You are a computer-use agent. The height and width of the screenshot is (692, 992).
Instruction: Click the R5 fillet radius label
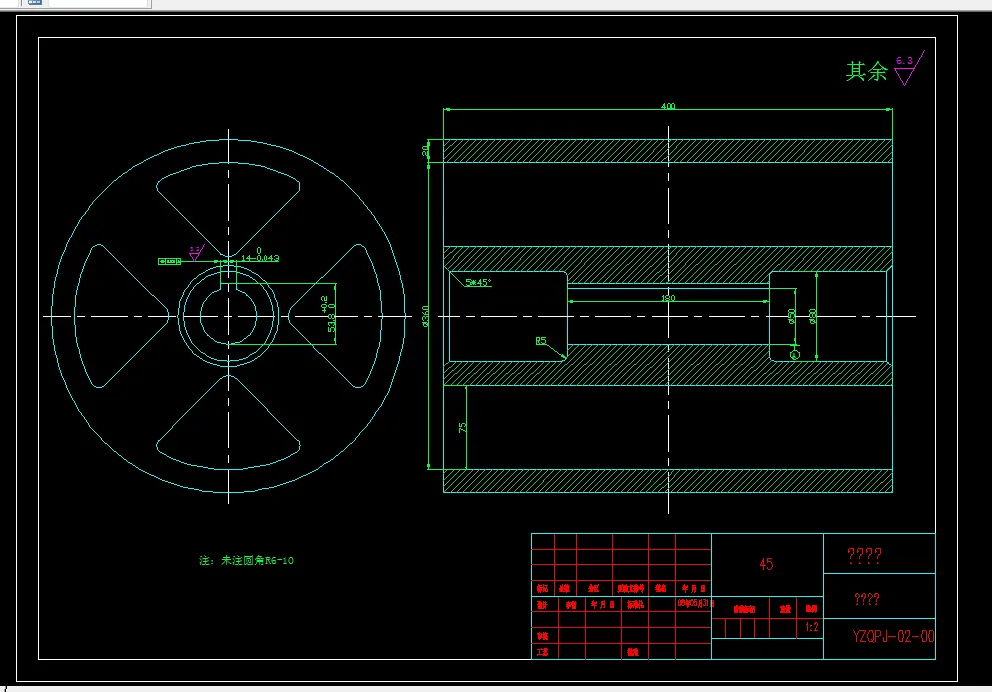coord(541,341)
